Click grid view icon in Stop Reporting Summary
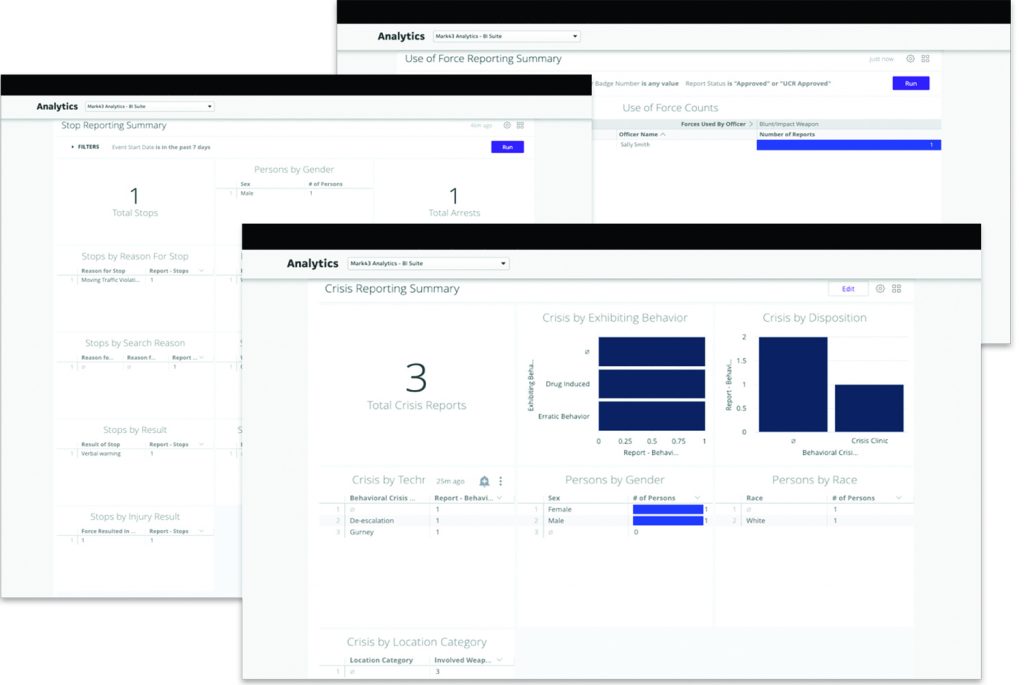The width and height of the screenshot is (1024, 685). pyautogui.click(x=520, y=126)
